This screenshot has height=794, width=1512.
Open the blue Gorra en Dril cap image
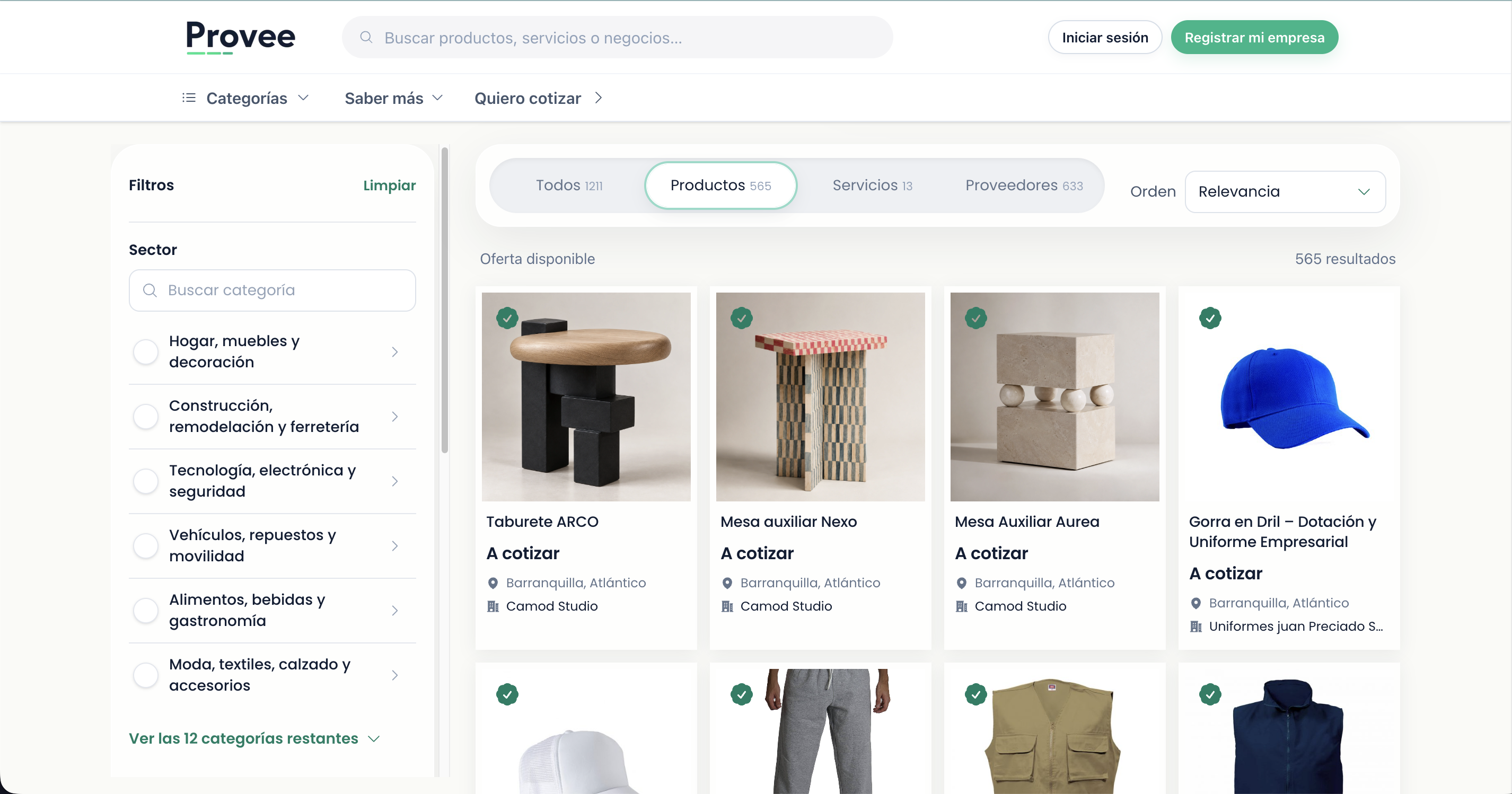[x=1288, y=396]
